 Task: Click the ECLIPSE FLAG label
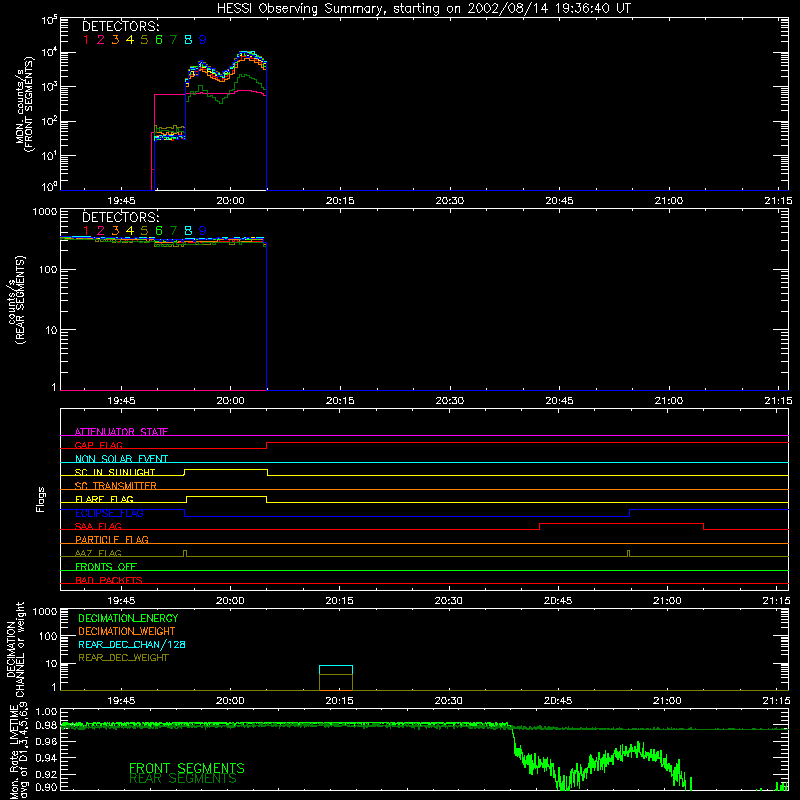tap(109, 513)
